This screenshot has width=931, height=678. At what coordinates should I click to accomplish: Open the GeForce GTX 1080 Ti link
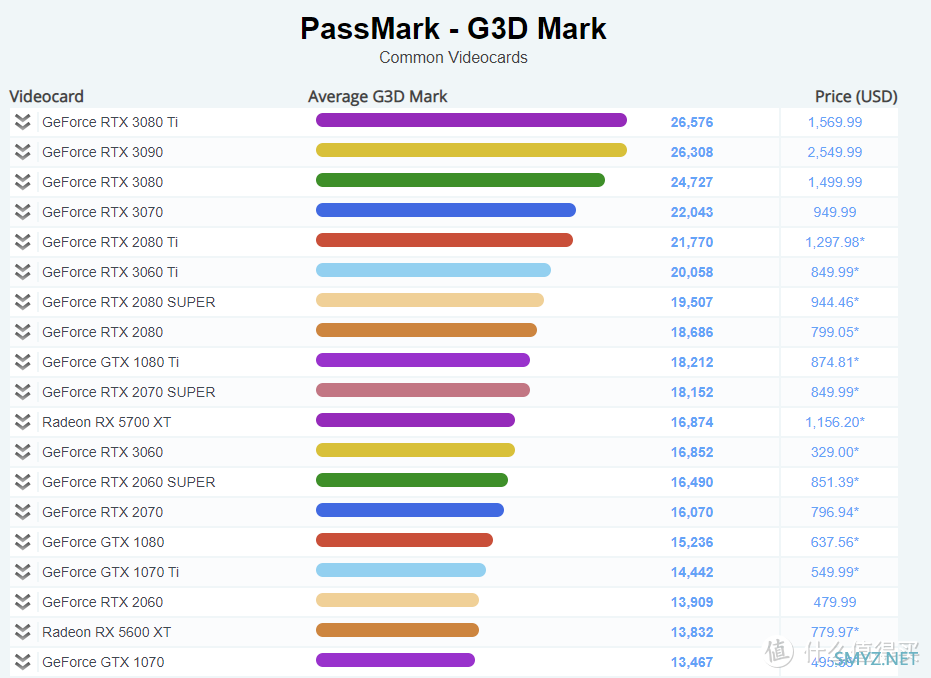110,362
